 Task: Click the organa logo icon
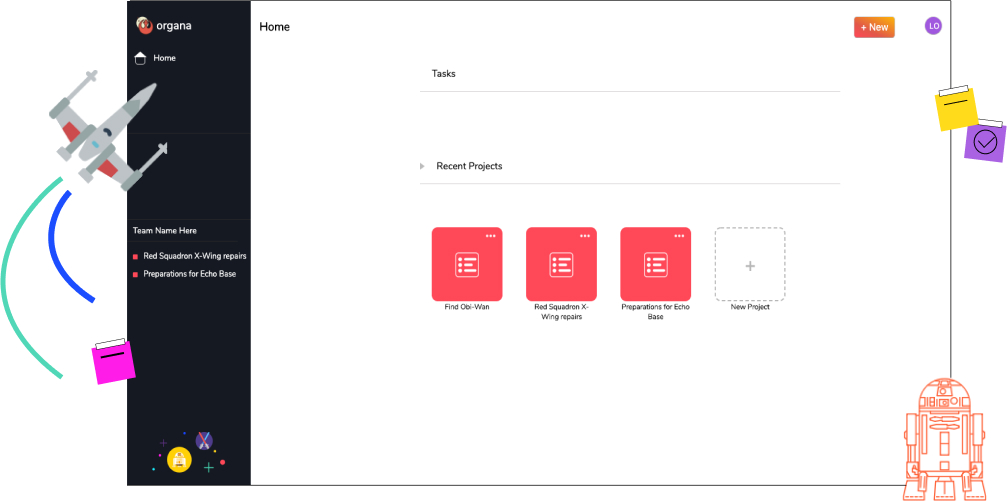(145, 26)
